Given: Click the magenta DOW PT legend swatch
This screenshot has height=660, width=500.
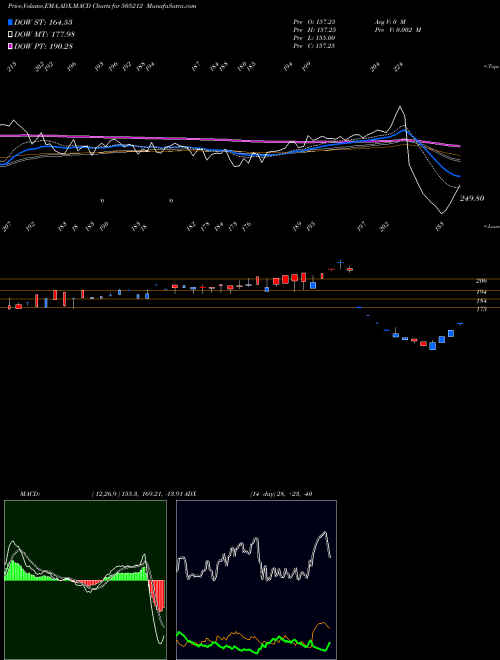Looking at the screenshot, I should [x=10, y=47].
